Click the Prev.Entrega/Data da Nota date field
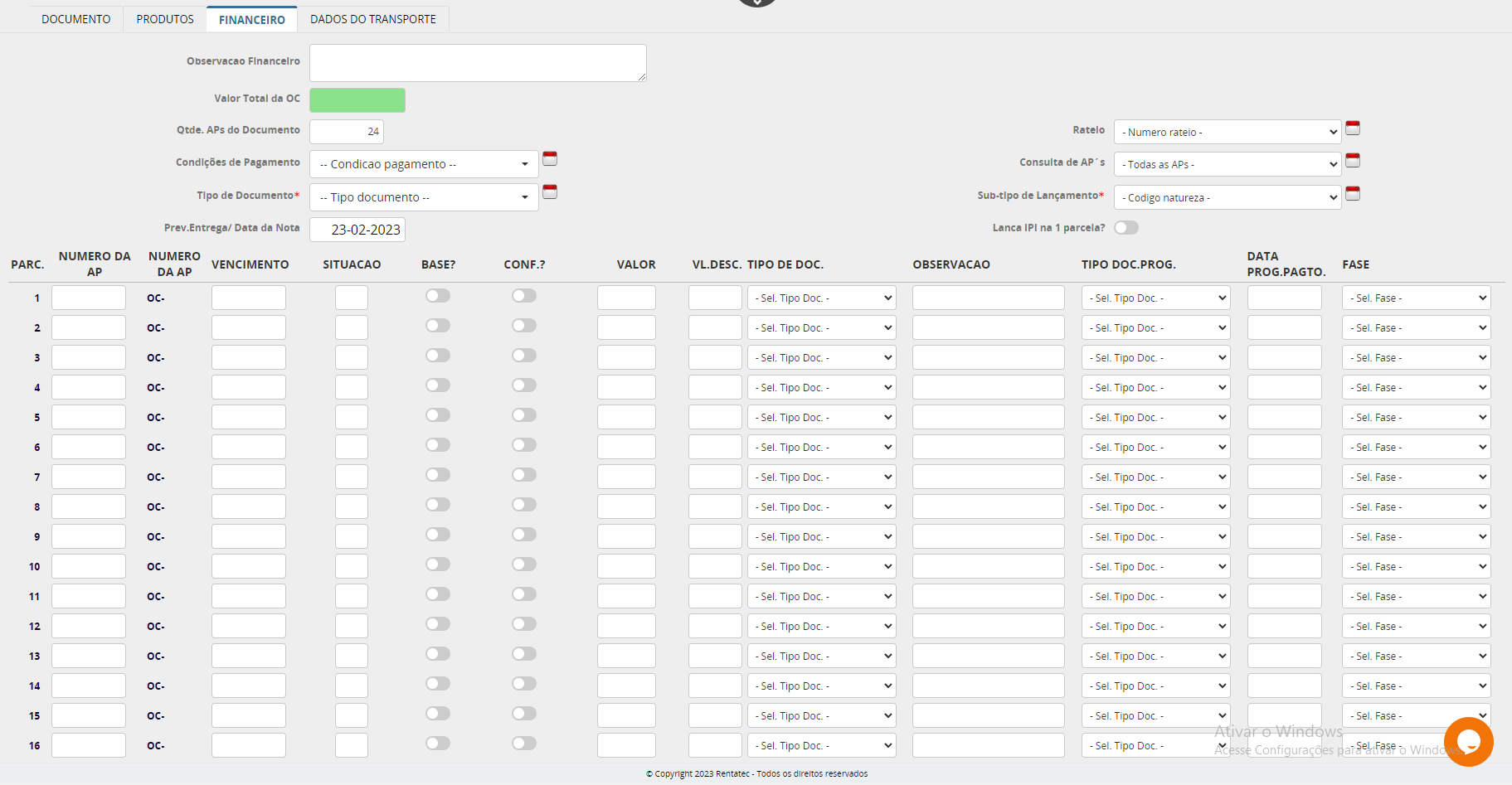This screenshot has width=1512, height=785. pos(357,230)
